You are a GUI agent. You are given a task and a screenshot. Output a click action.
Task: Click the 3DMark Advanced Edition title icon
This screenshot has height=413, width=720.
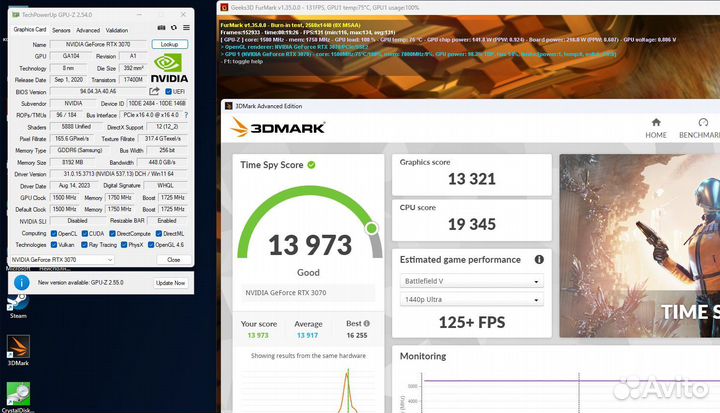[x=229, y=106]
